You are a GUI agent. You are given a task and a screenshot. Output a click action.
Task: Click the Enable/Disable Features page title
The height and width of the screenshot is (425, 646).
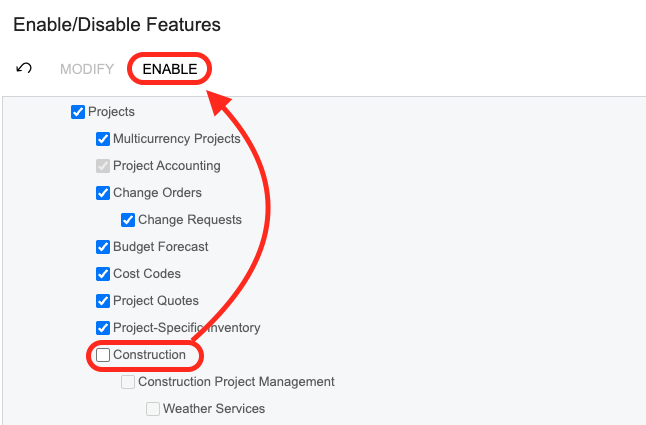coord(117,24)
